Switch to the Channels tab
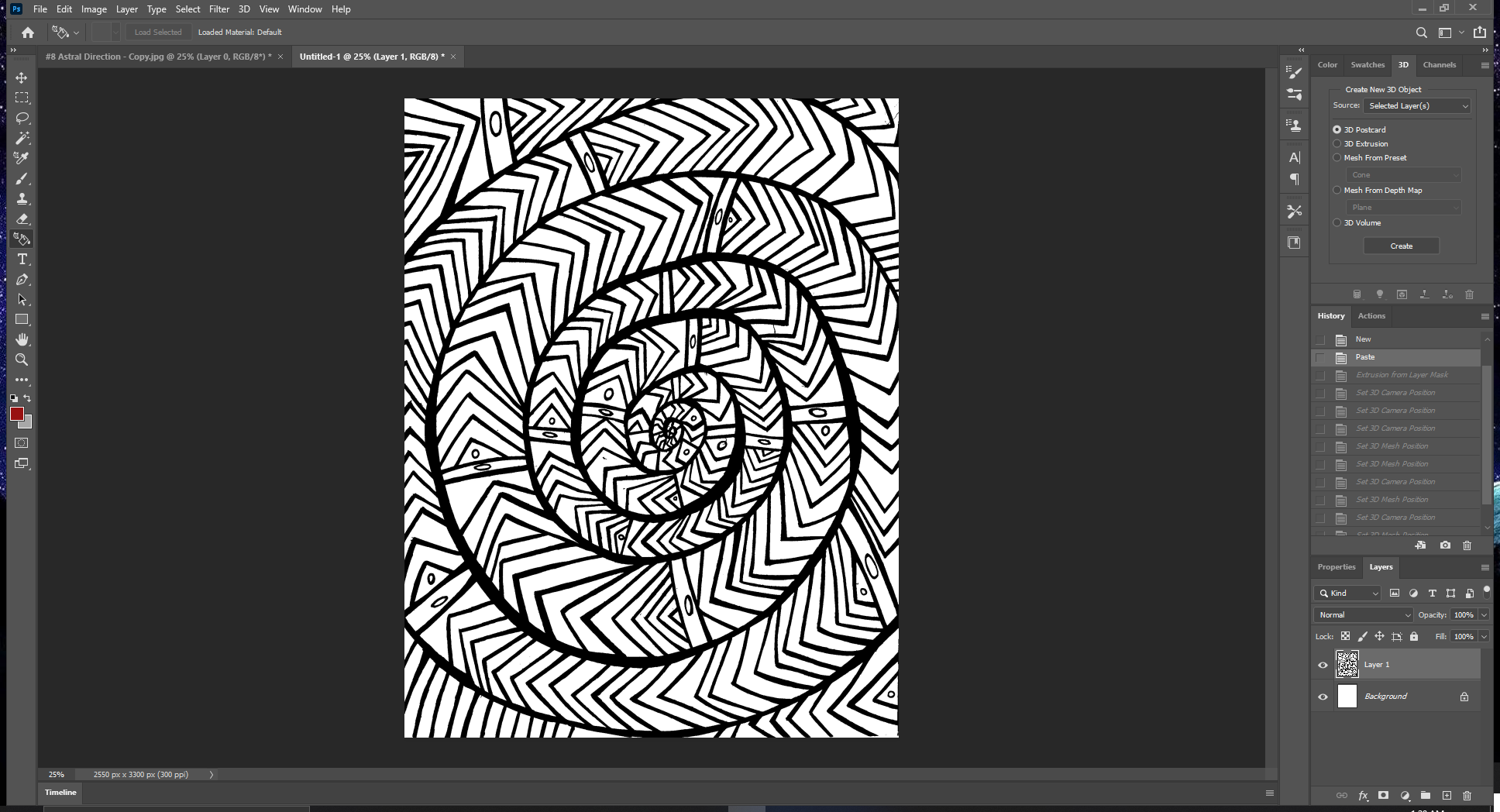This screenshot has width=1500, height=812. pos(1440,65)
